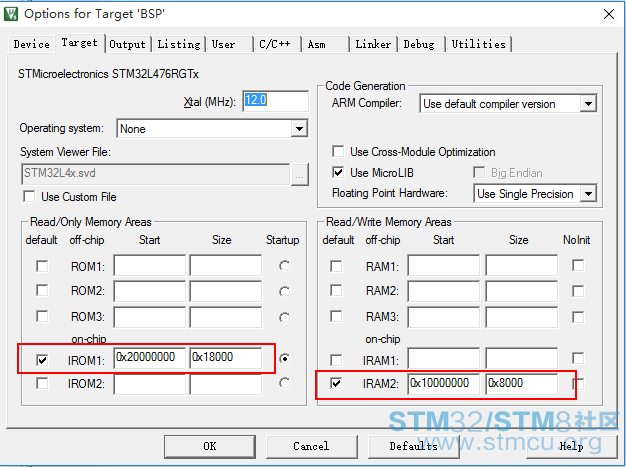The height and width of the screenshot is (467, 626).
Task: Select the IROM1 Startup radio button
Action: point(284,359)
